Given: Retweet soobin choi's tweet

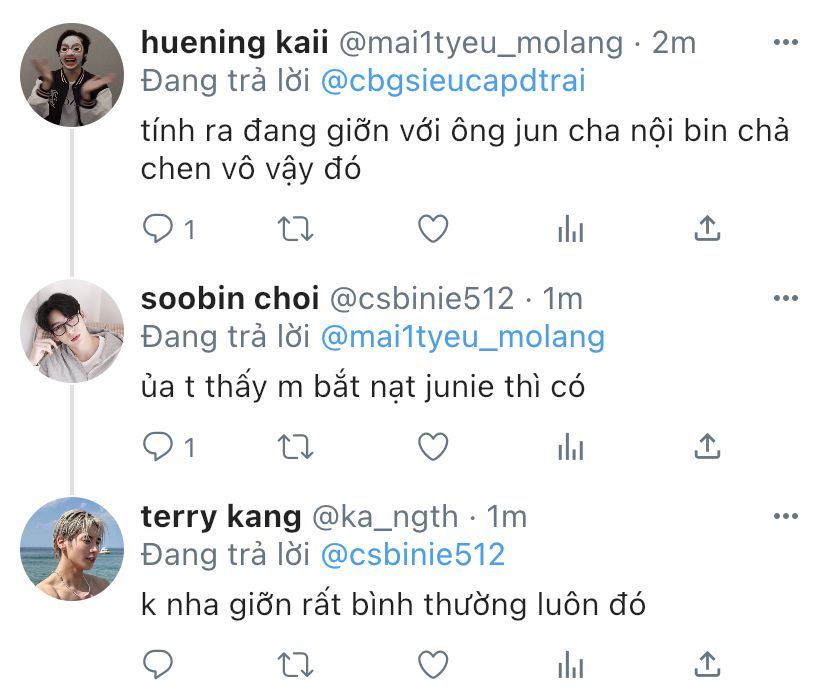Looking at the screenshot, I should coord(295,445).
